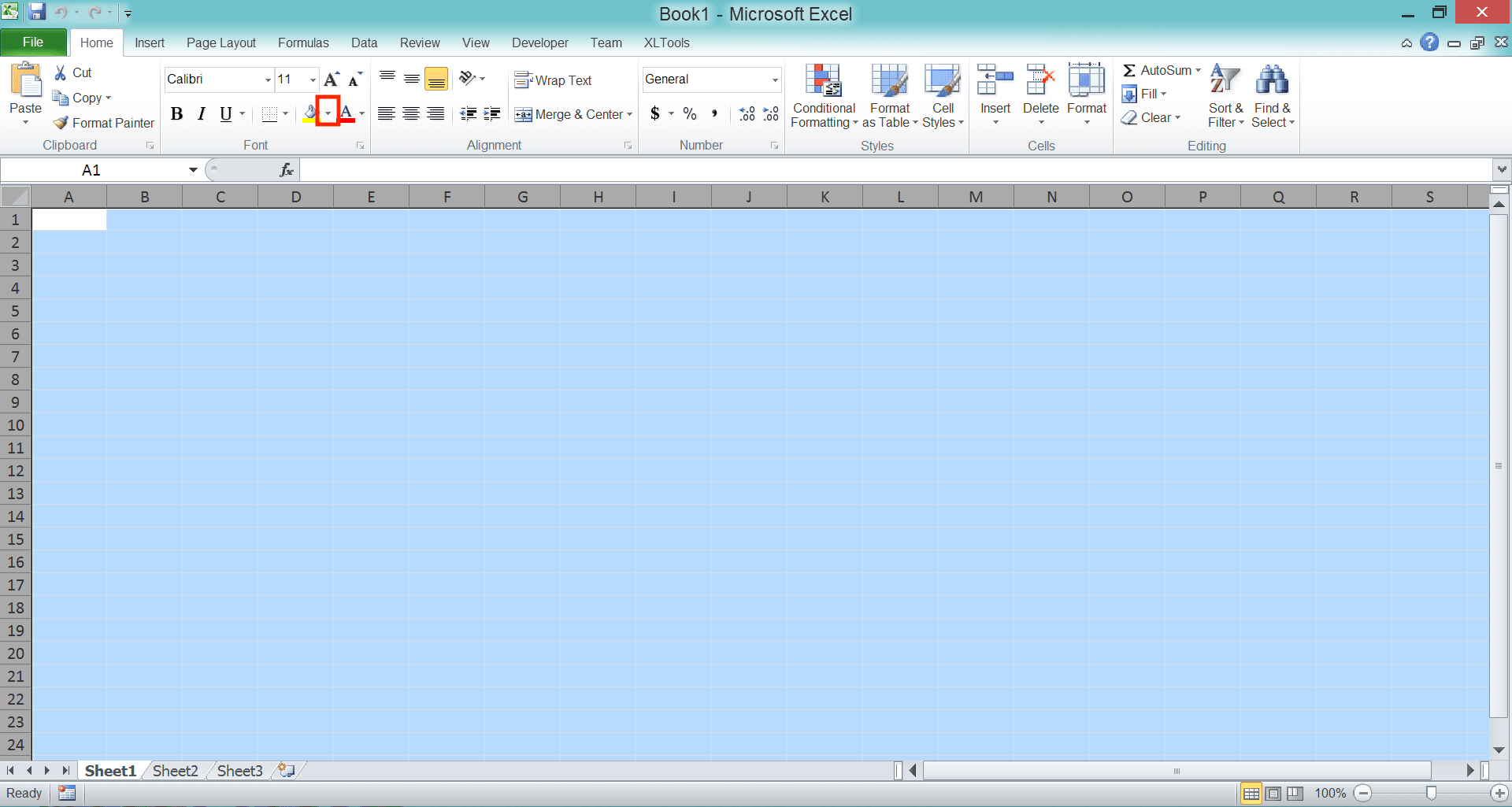Viewport: 1512px width, 807px height.
Task: Switch to Sheet2 worksheet tab
Action: tap(176, 771)
